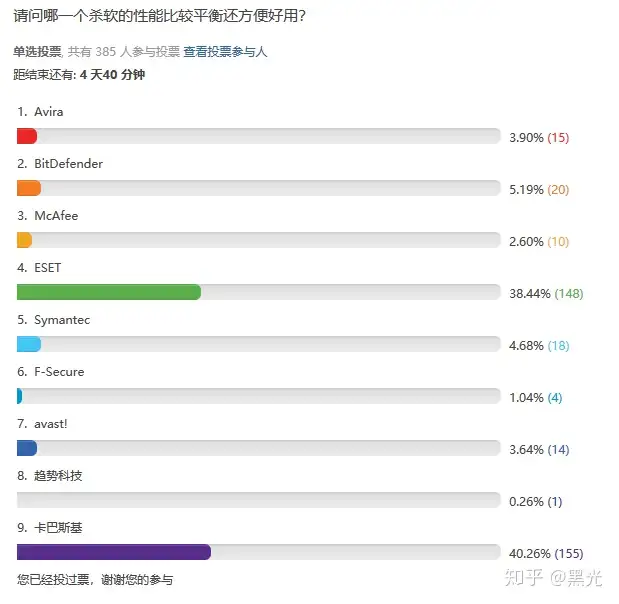
Task: Select the Avira option label
Action: pyautogui.click(x=49, y=112)
